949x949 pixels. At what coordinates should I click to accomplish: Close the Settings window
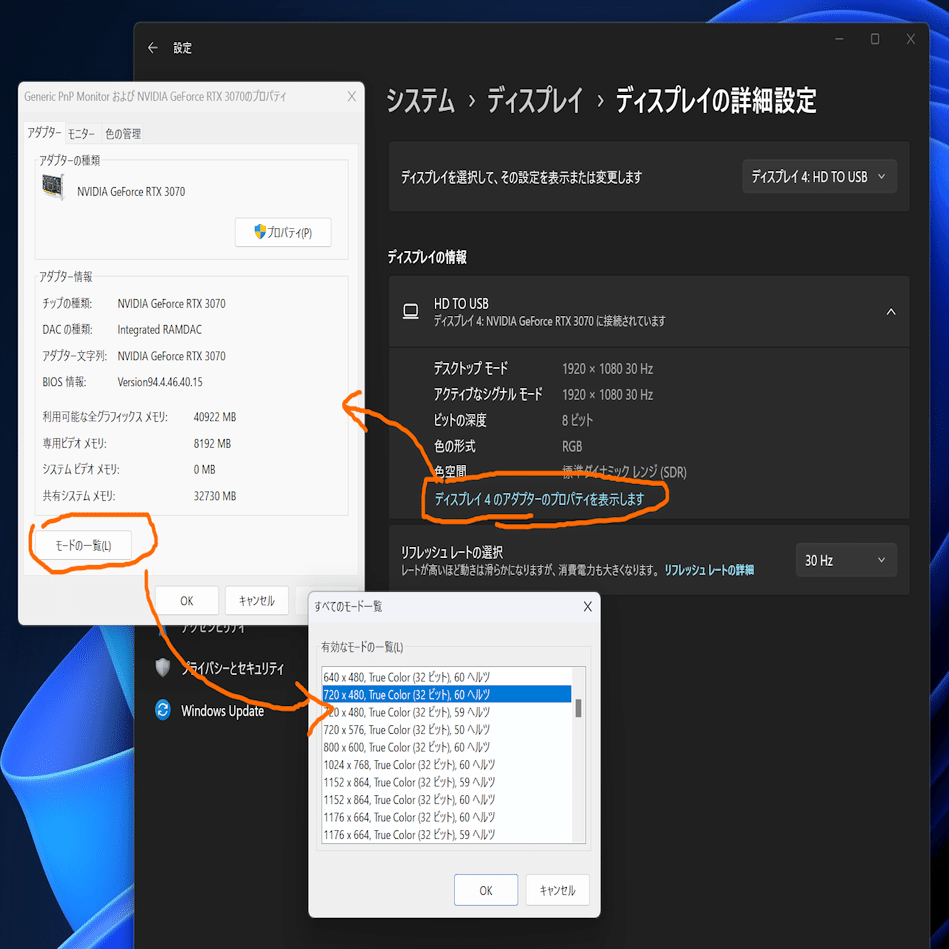point(910,39)
